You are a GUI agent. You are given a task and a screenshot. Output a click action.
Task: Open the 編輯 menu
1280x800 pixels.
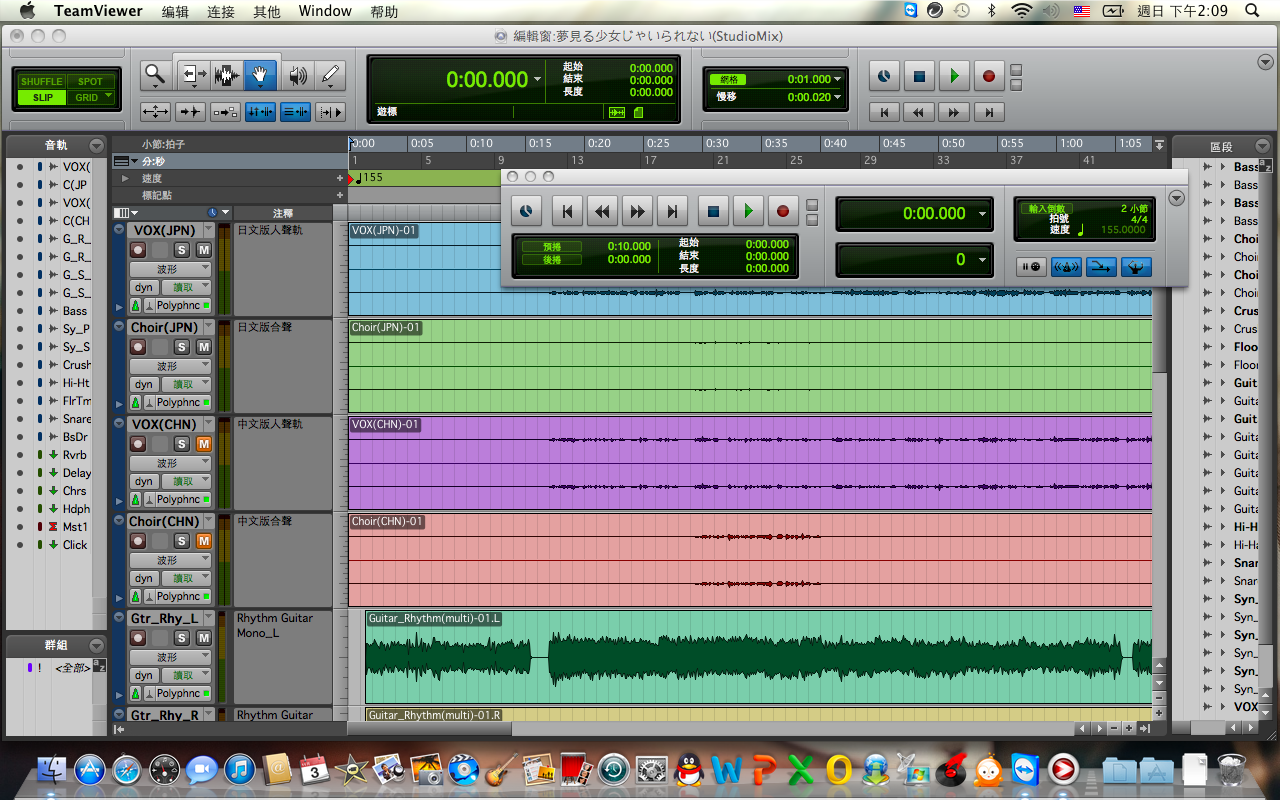(175, 11)
